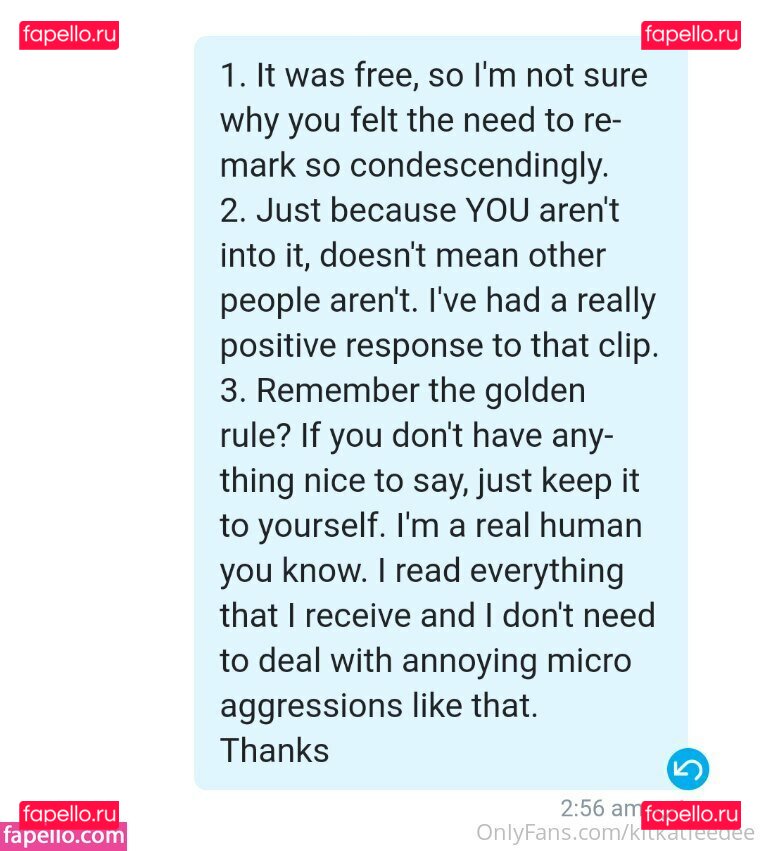Click the blue circular reply arrow icon
Image resolution: width=760 pixels, height=851 pixels.
[x=688, y=769]
